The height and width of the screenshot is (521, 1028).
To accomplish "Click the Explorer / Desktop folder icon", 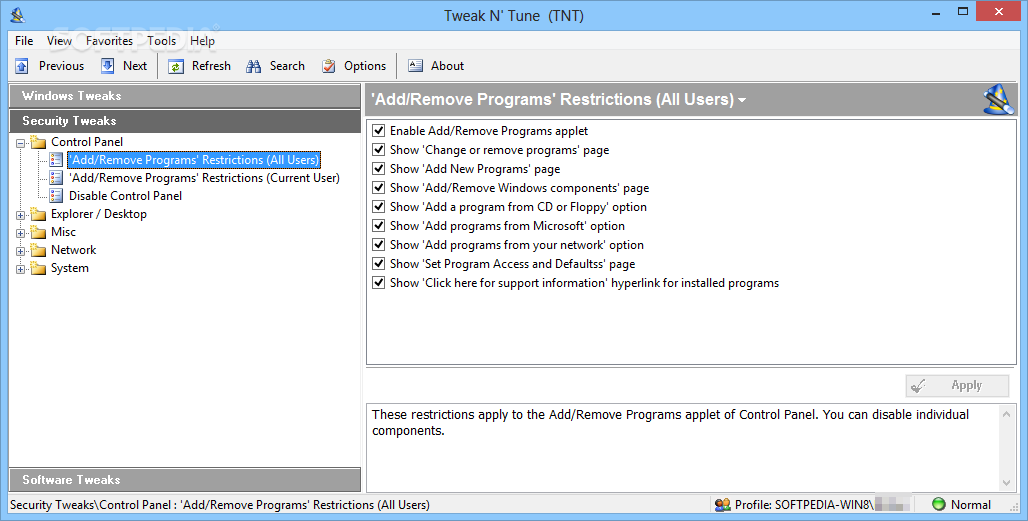I will [38, 214].
